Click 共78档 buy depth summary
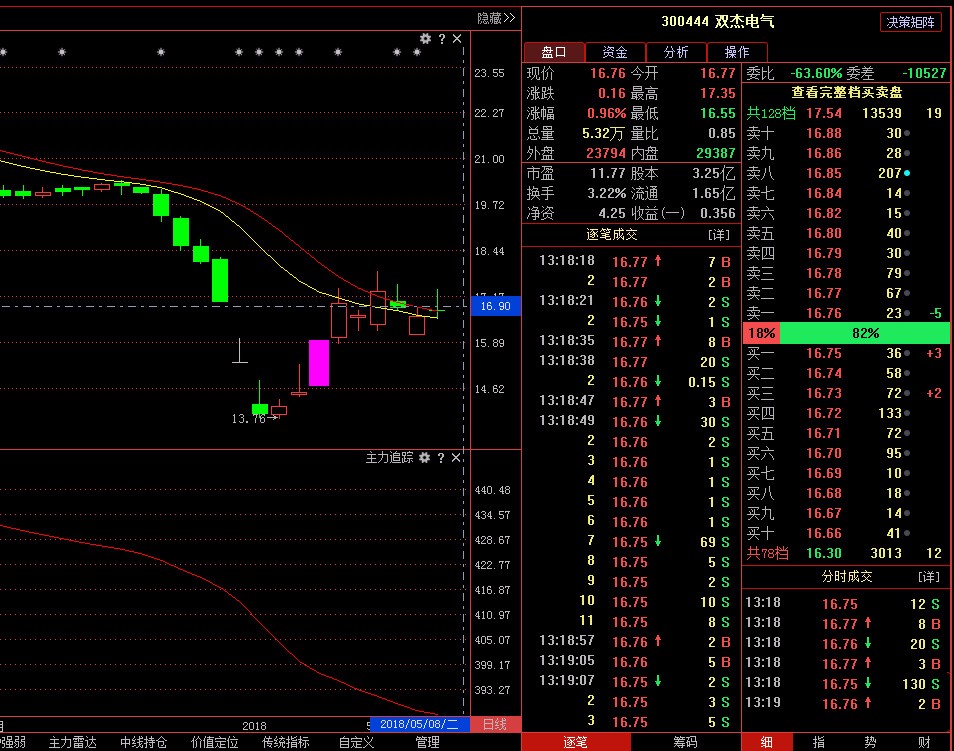Viewport: 954px width, 751px height. click(x=767, y=553)
